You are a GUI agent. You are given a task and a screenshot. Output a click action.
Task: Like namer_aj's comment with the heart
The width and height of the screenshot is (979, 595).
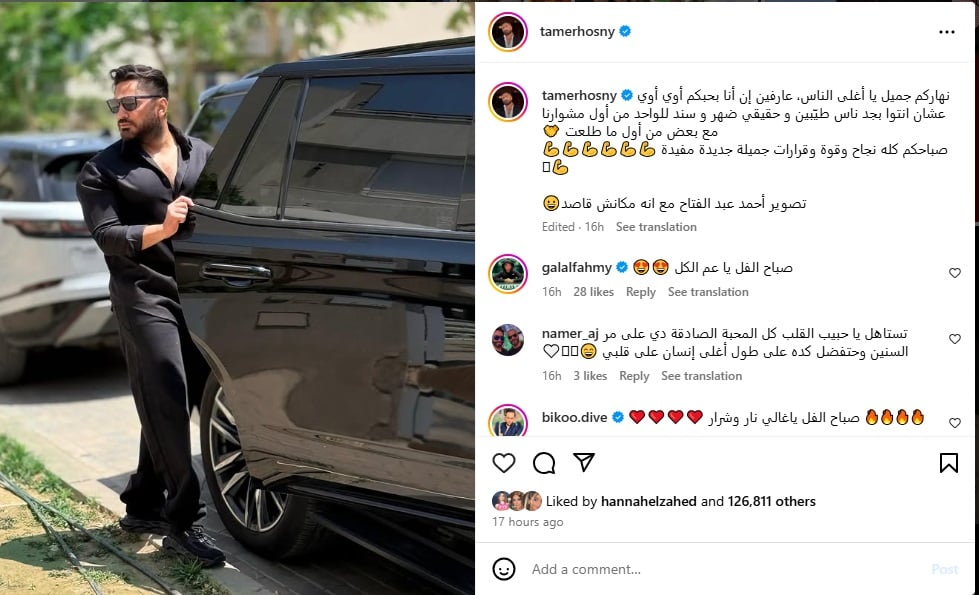(955, 339)
